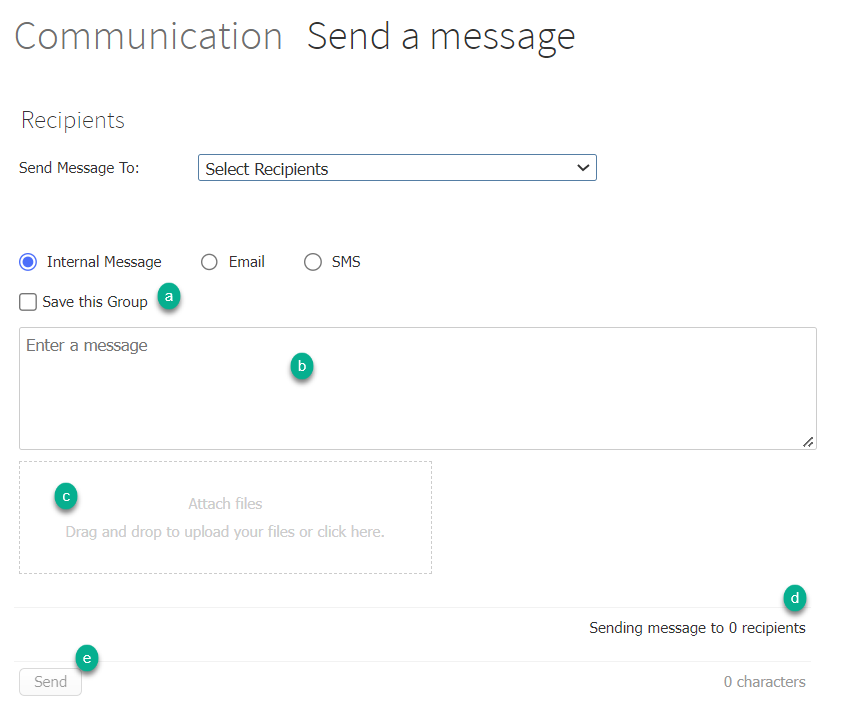Click the teal "c" marker in the attach area
Screen dimensions: 846x713
[x=66, y=496]
